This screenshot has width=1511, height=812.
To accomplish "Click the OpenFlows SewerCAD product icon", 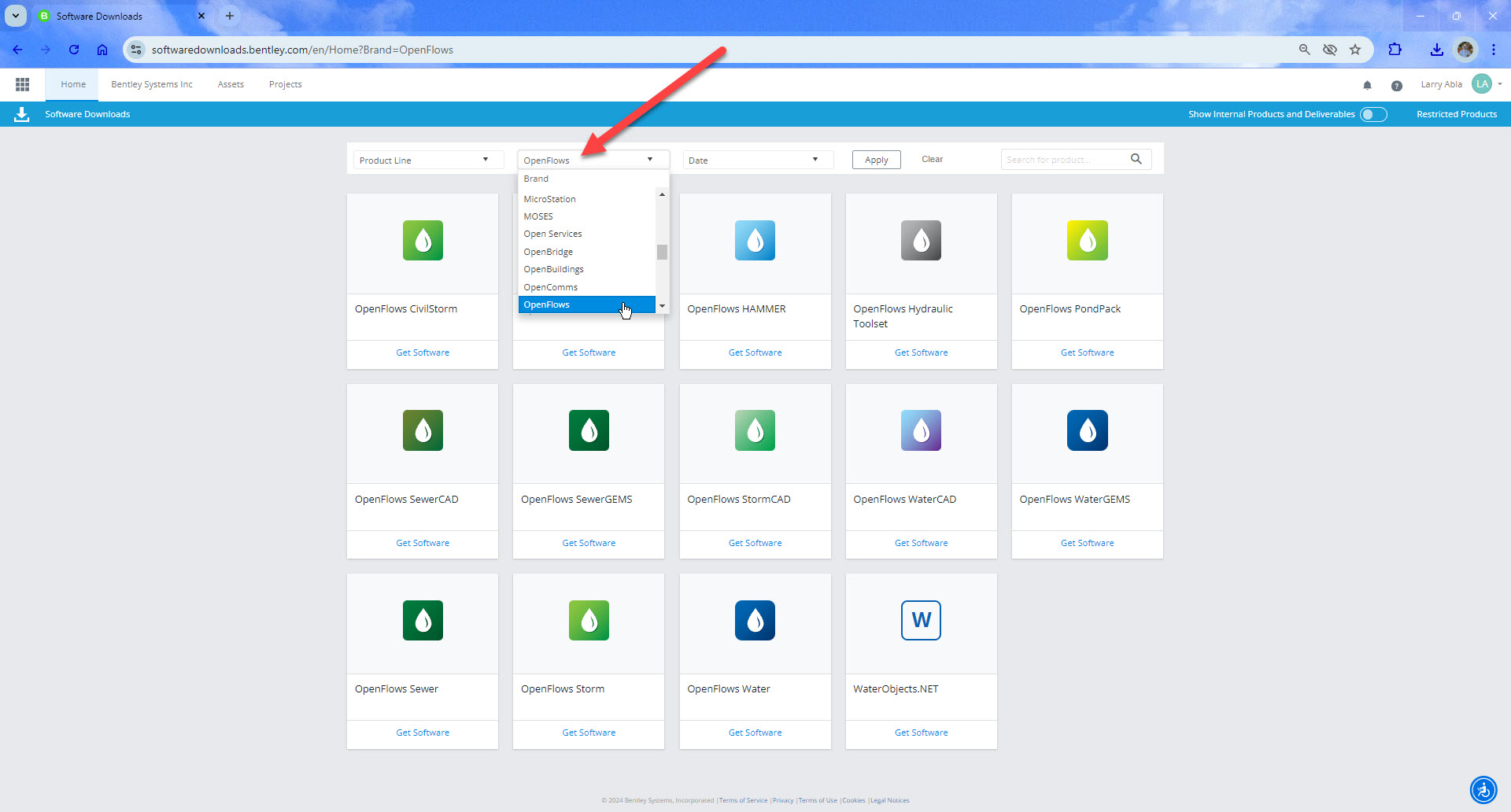I will point(423,430).
